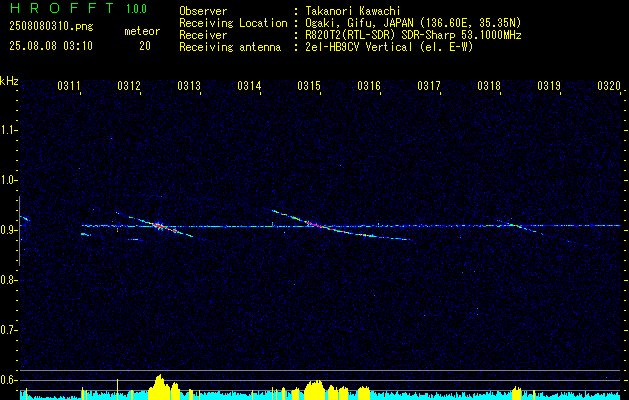The width and height of the screenshot is (629, 400).
Task: Click time marker 0312
Action: [x=129, y=86]
